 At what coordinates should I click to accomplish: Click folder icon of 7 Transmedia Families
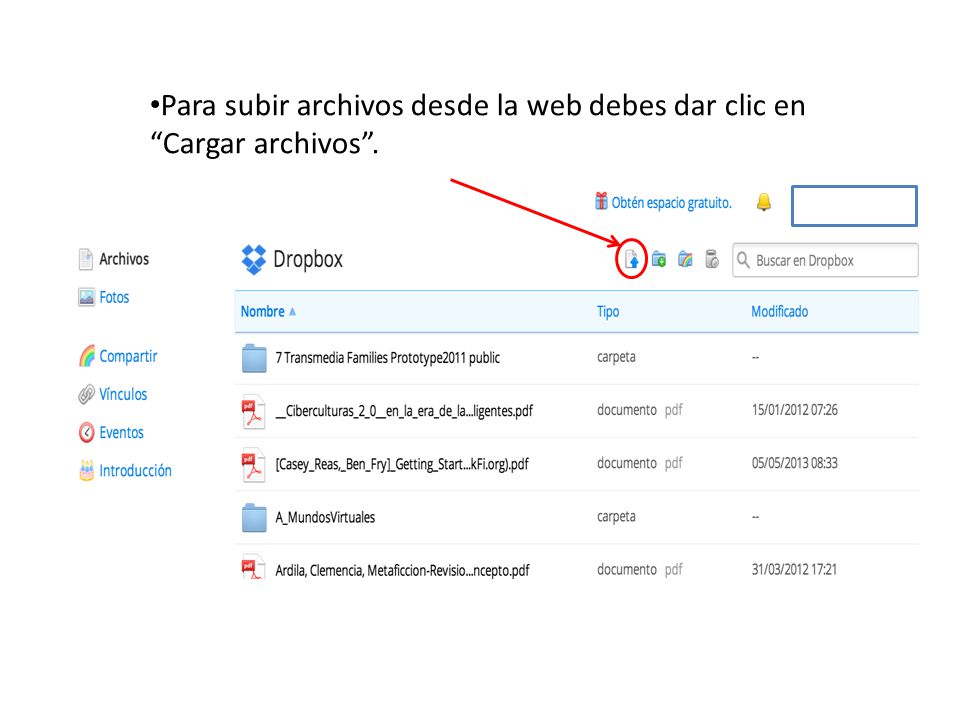254,358
